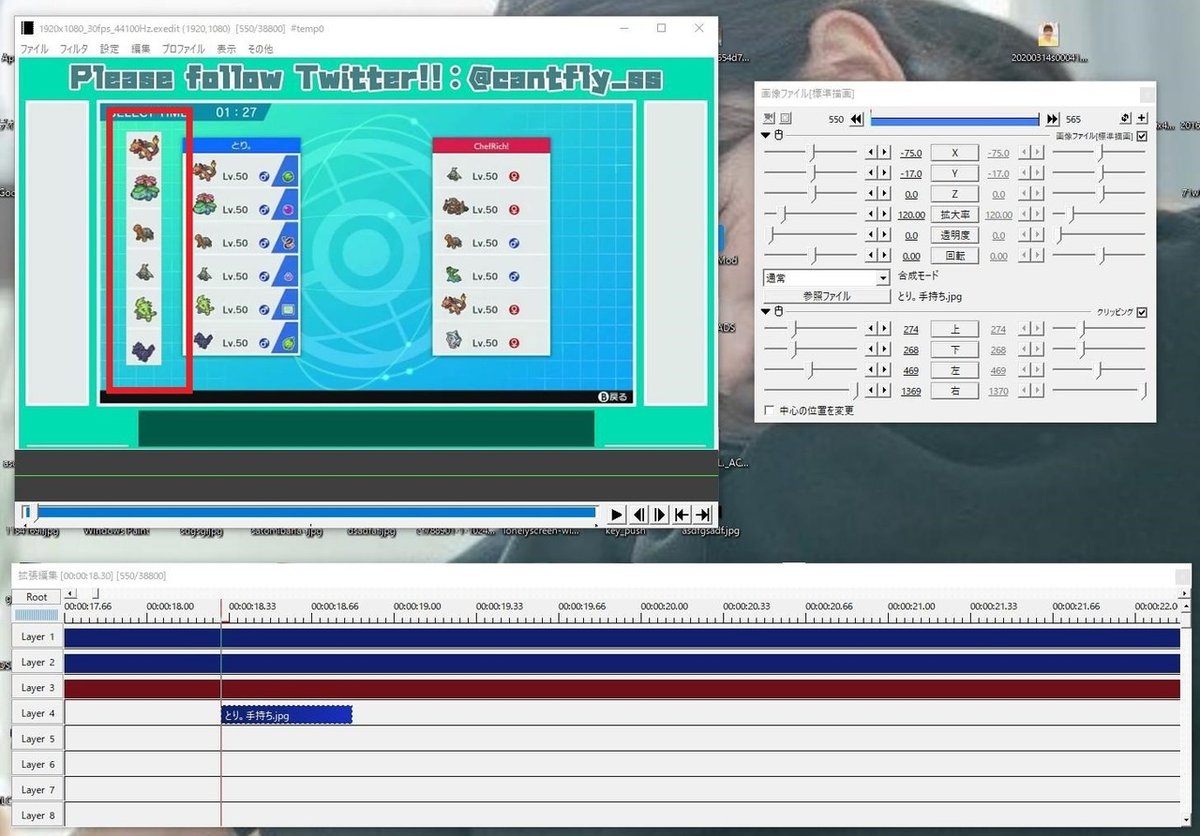The width and height of the screenshot is (1200, 836).
Task: Click the 左 clipping button
Action: click(954, 370)
